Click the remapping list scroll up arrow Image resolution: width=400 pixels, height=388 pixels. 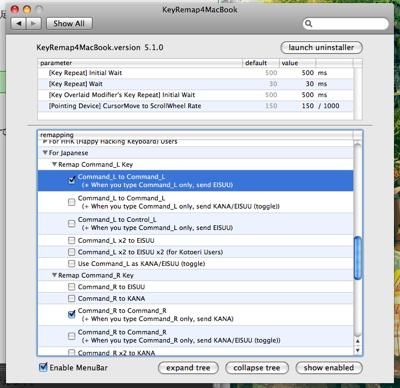[x=358, y=341]
